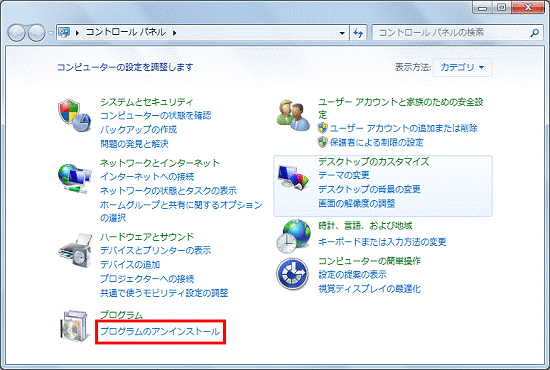Click the Control Panel address bar icon

[64, 33]
